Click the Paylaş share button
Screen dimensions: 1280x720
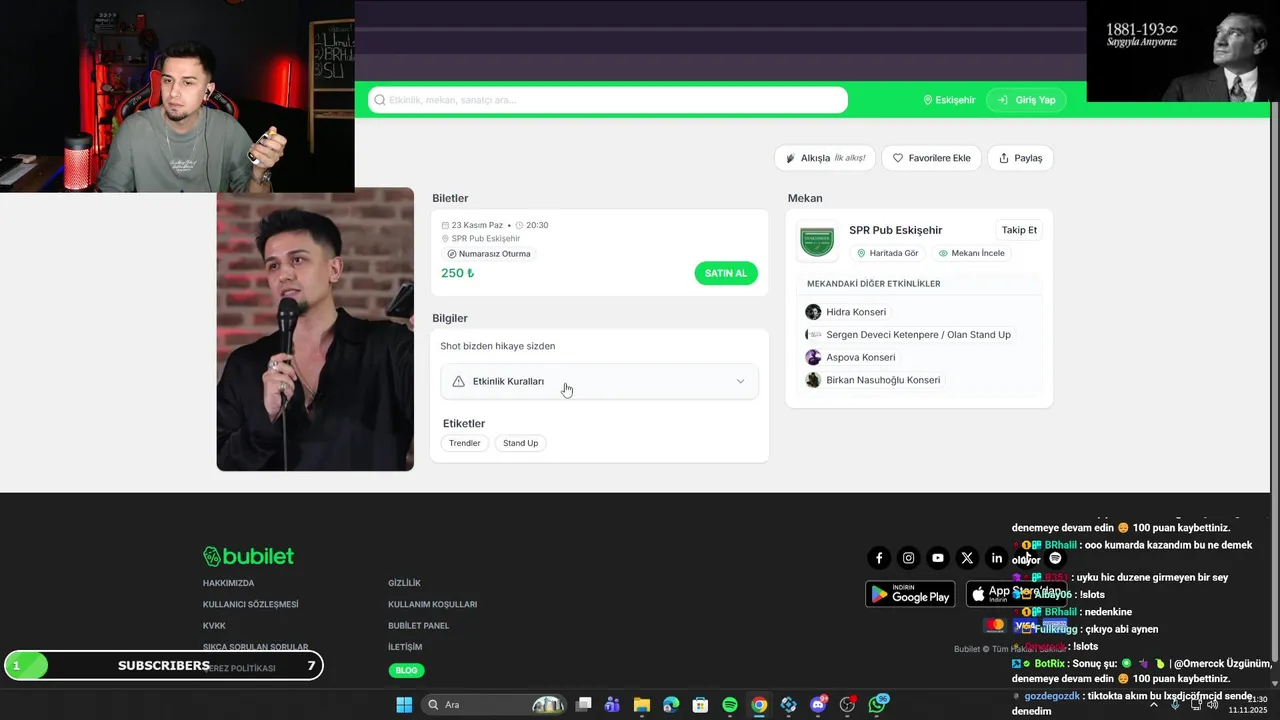[1020, 158]
